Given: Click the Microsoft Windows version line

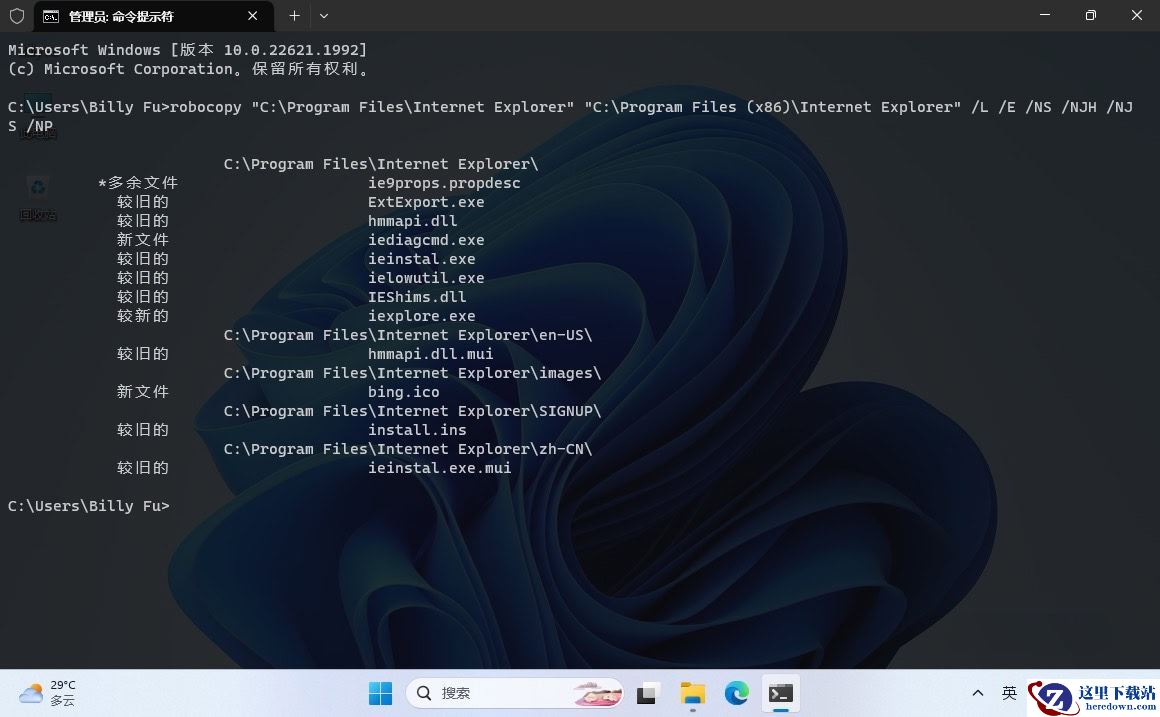Looking at the screenshot, I should [188, 50].
